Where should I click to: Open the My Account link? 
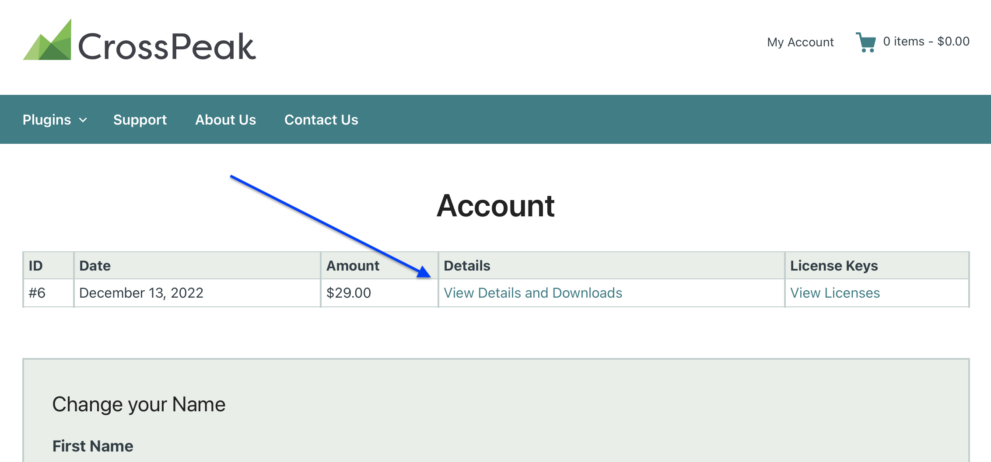point(800,42)
